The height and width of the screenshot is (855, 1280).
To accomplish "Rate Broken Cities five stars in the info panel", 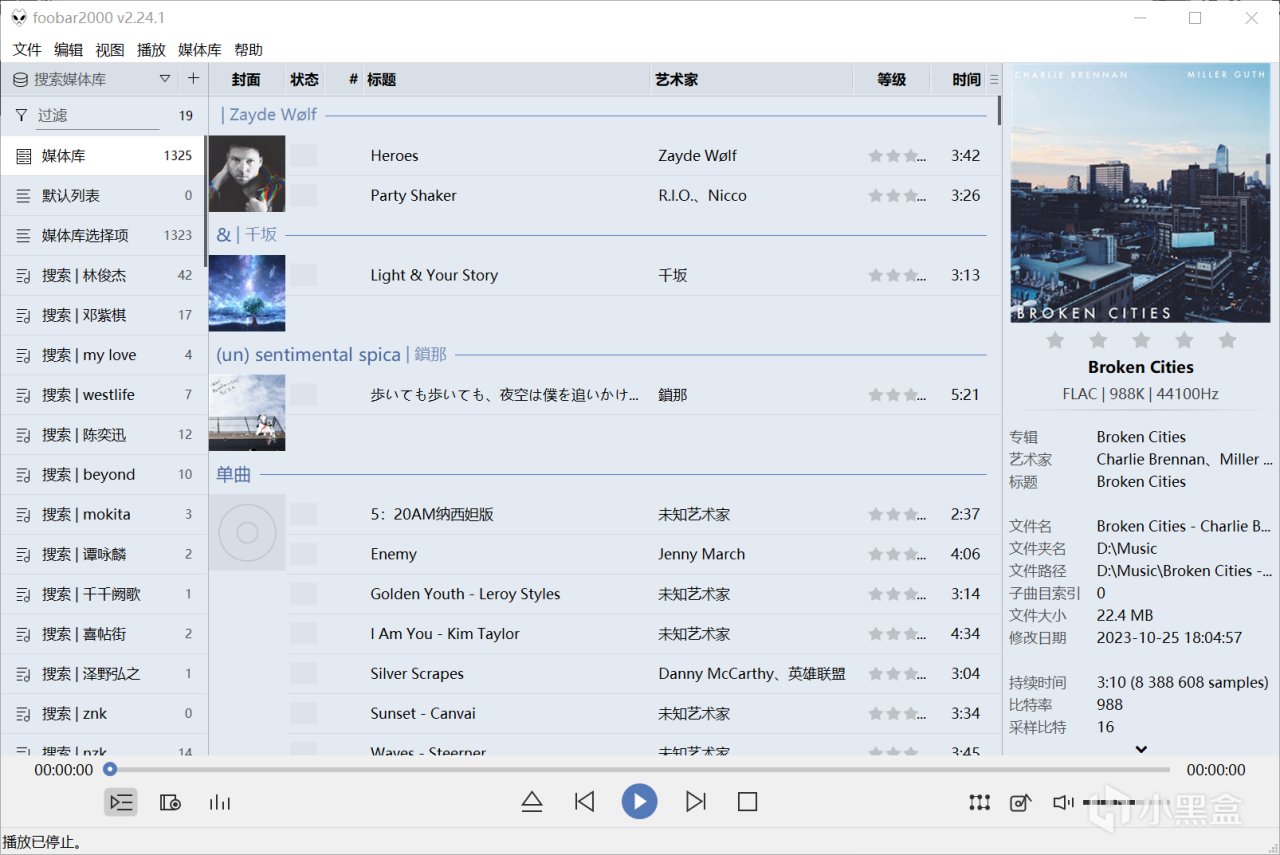I will 1228,340.
